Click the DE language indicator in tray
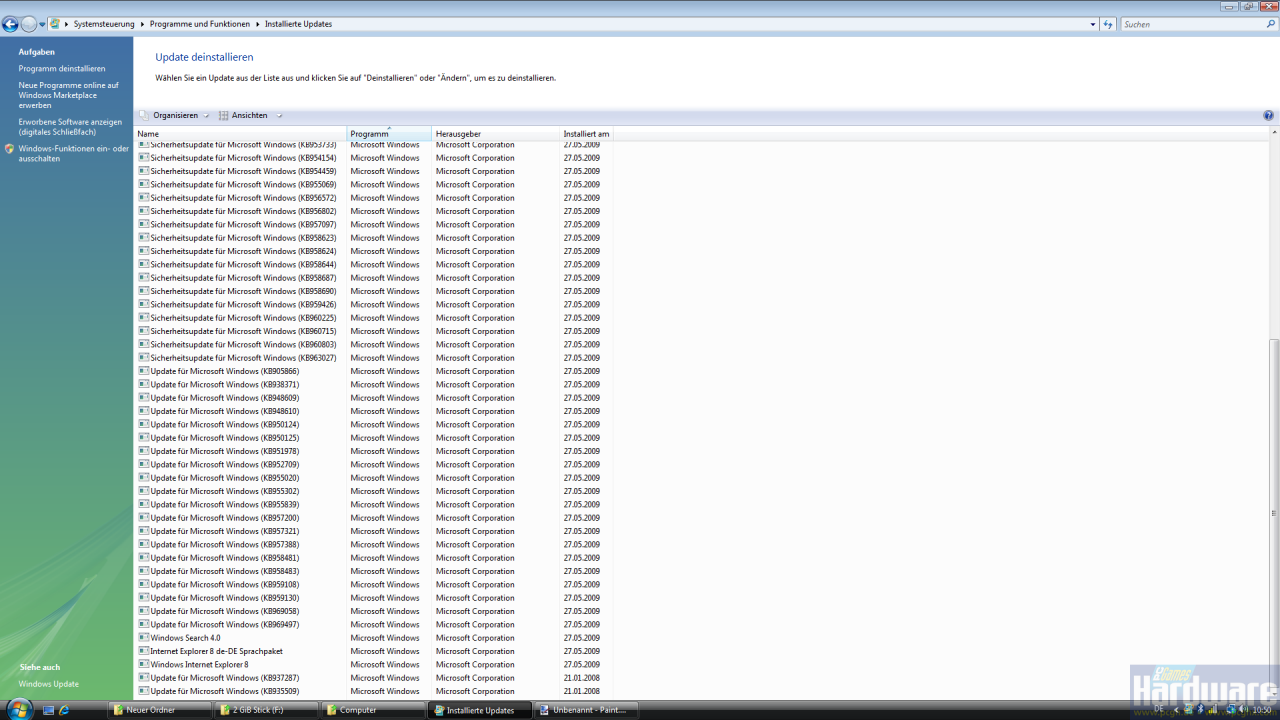This screenshot has height=720, width=1280. click(x=1159, y=709)
